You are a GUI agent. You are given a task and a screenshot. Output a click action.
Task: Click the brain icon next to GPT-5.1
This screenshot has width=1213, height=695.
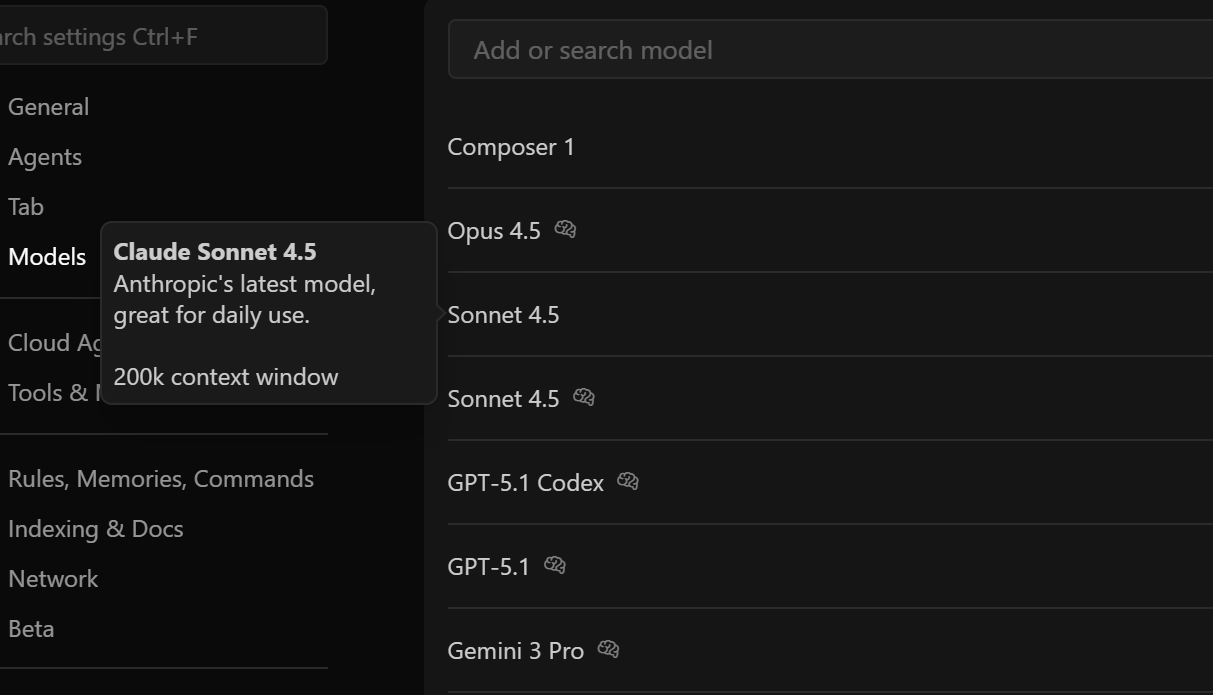tap(555, 566)
